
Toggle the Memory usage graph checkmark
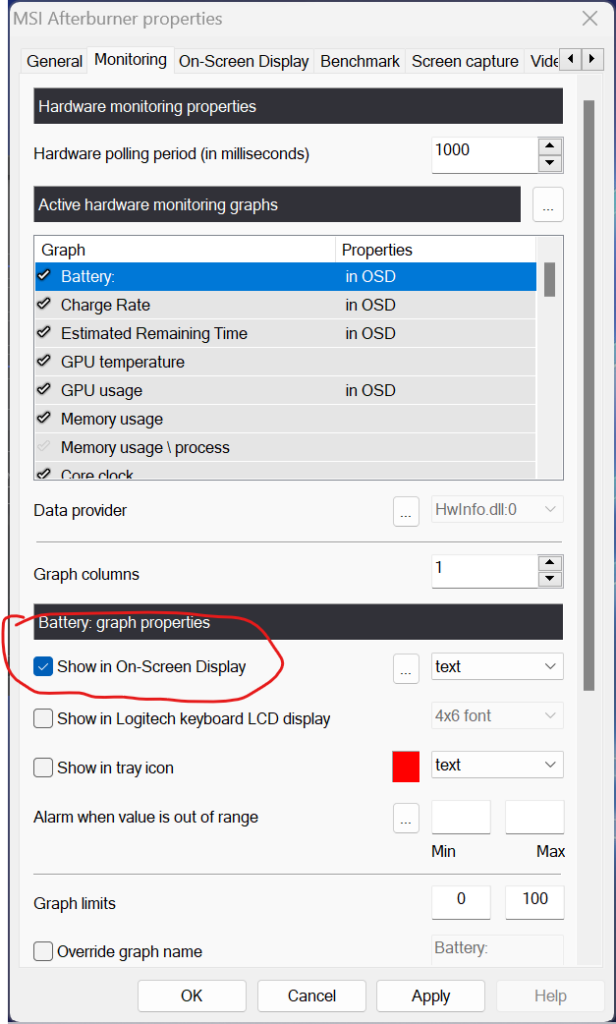click(44, 418)
